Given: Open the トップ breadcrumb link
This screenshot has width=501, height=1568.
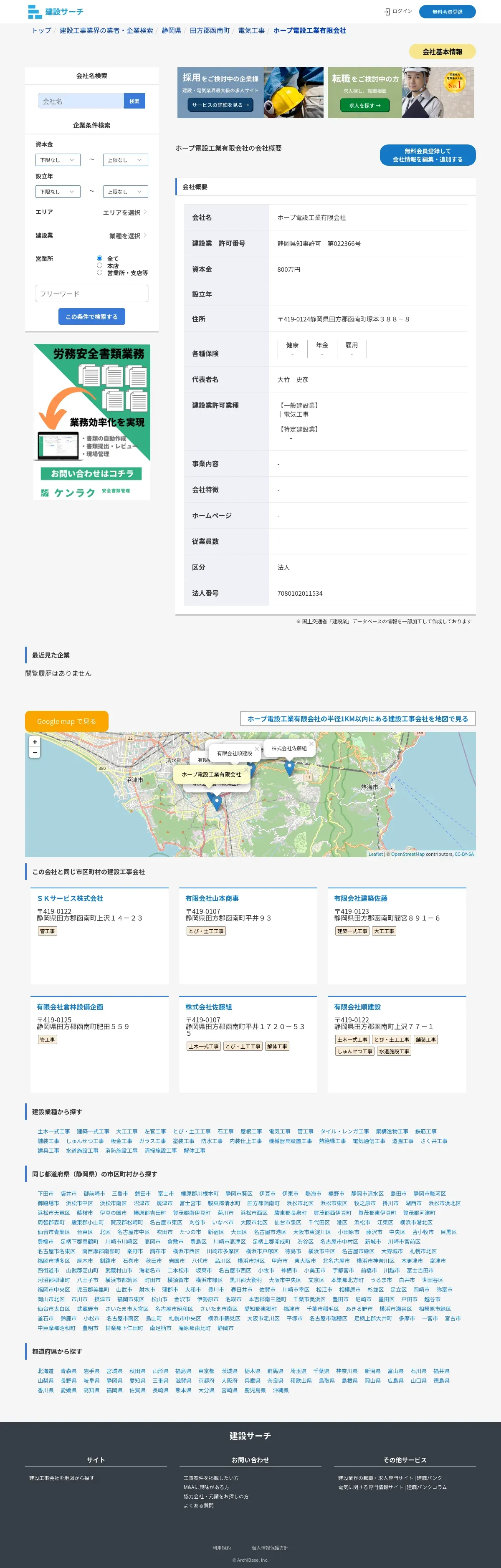Looking at the screenshot, I should pos(41,30).
